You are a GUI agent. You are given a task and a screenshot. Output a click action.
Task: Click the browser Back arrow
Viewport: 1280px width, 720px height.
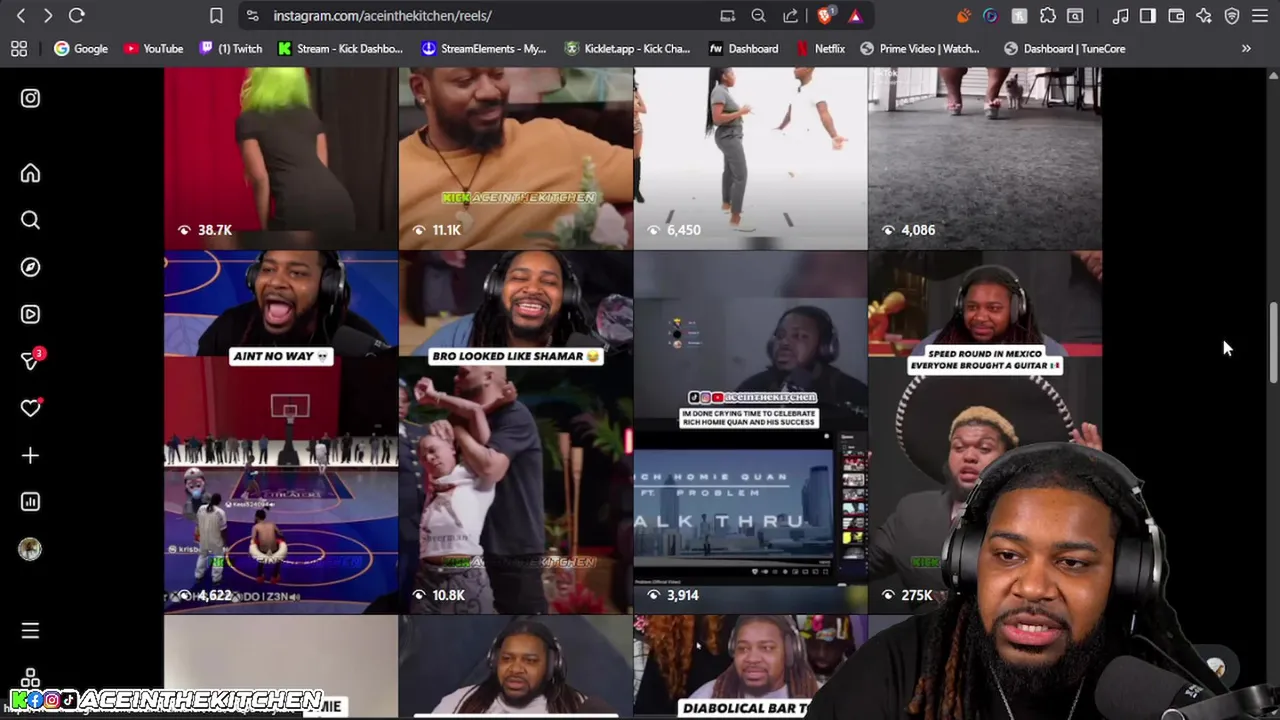click(21, 15)
